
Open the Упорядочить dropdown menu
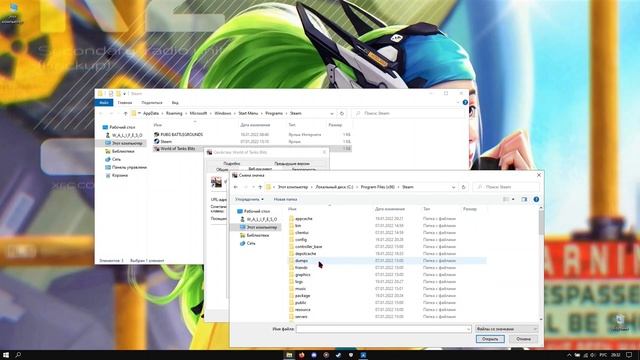[x=249, y=199]
